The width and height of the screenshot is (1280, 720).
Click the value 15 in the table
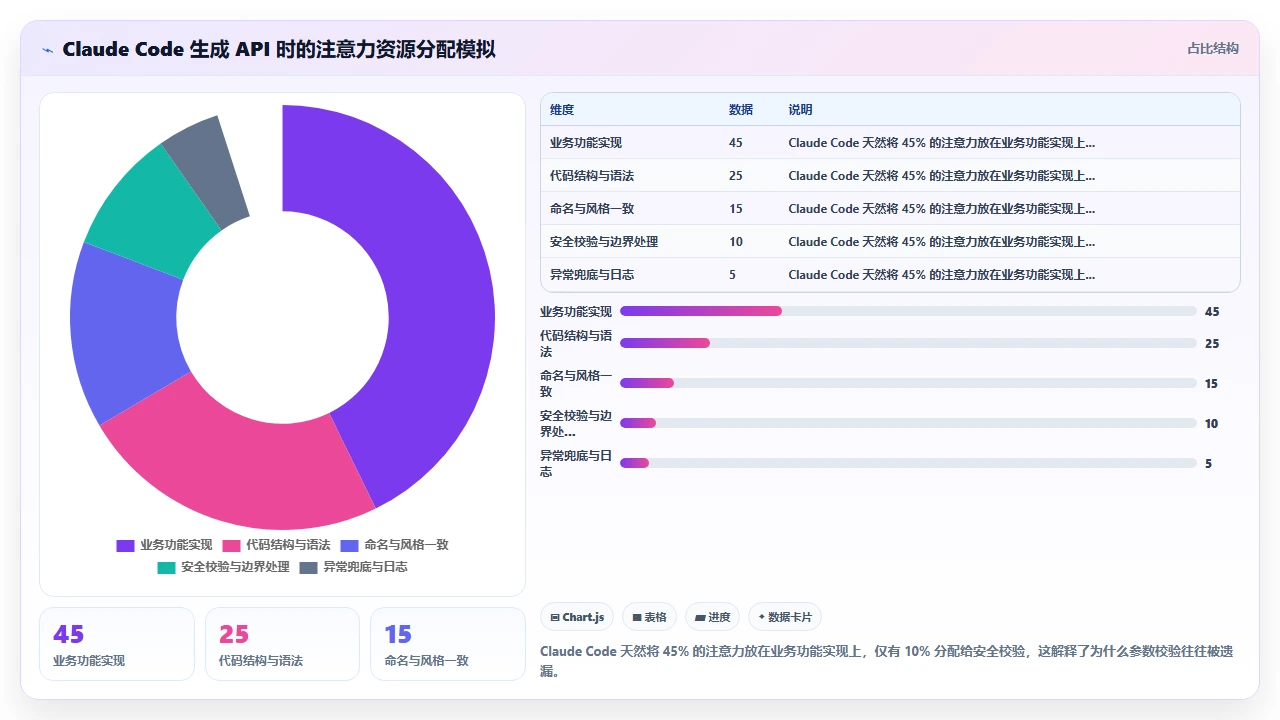point(736,209)
